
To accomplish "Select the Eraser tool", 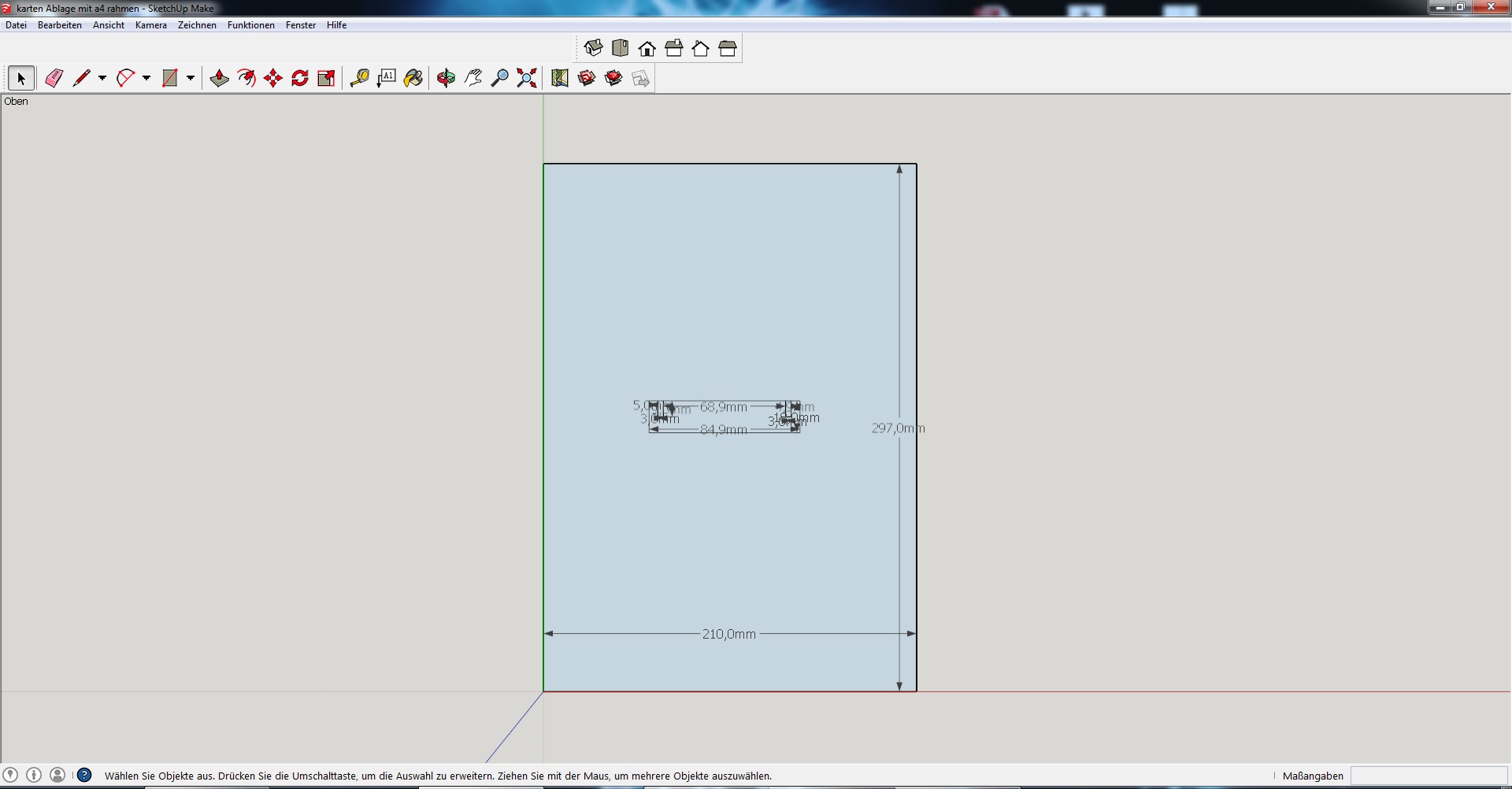I will [54, 78].
